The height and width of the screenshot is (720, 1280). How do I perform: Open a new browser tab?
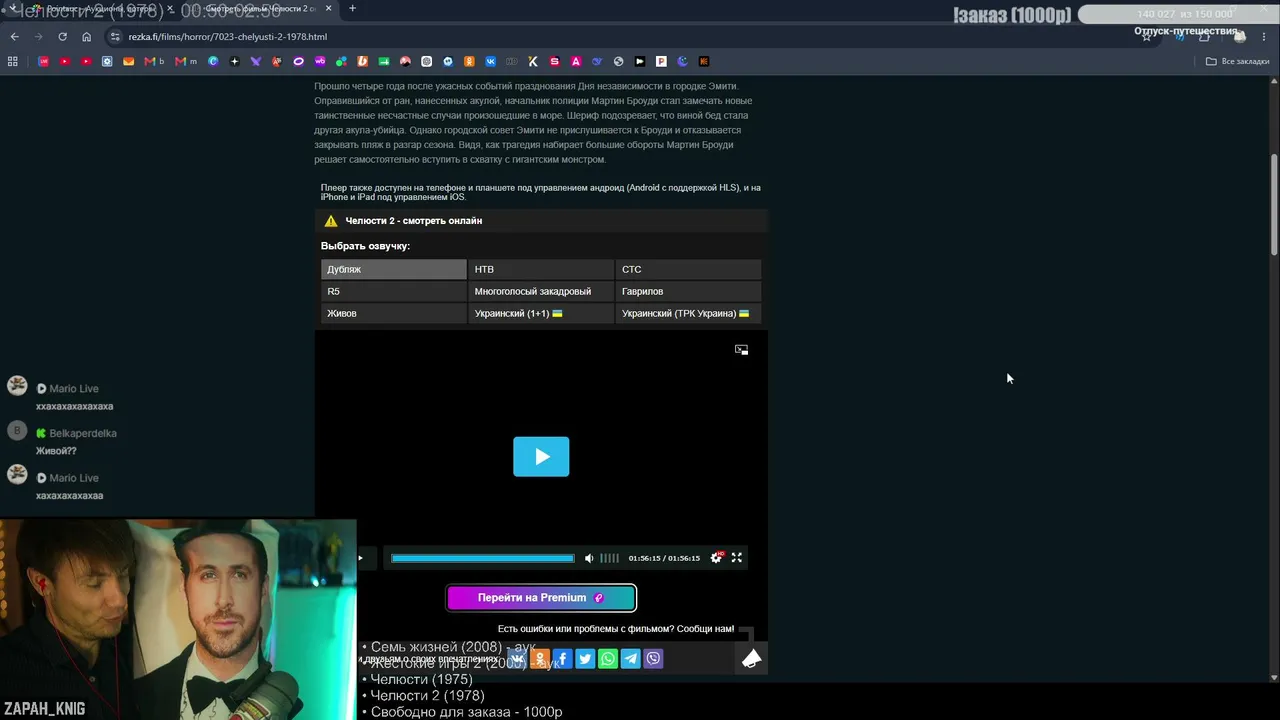point(352,9)
